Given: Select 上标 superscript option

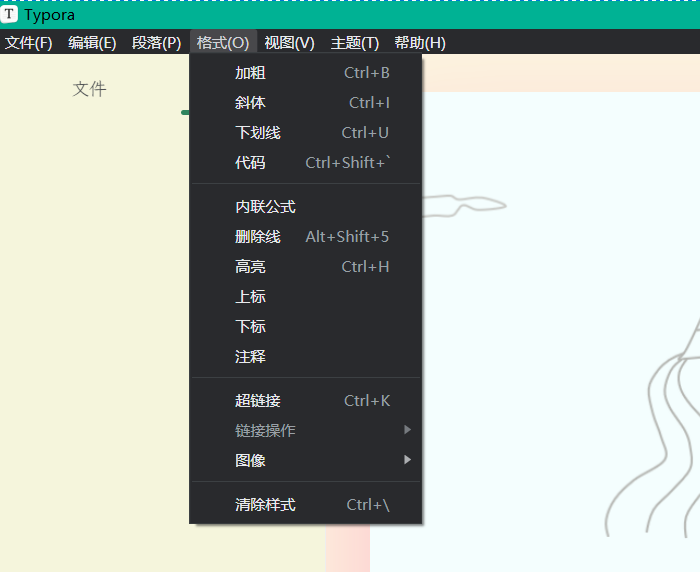Looking at the screenshot, I should coord(305,296).
